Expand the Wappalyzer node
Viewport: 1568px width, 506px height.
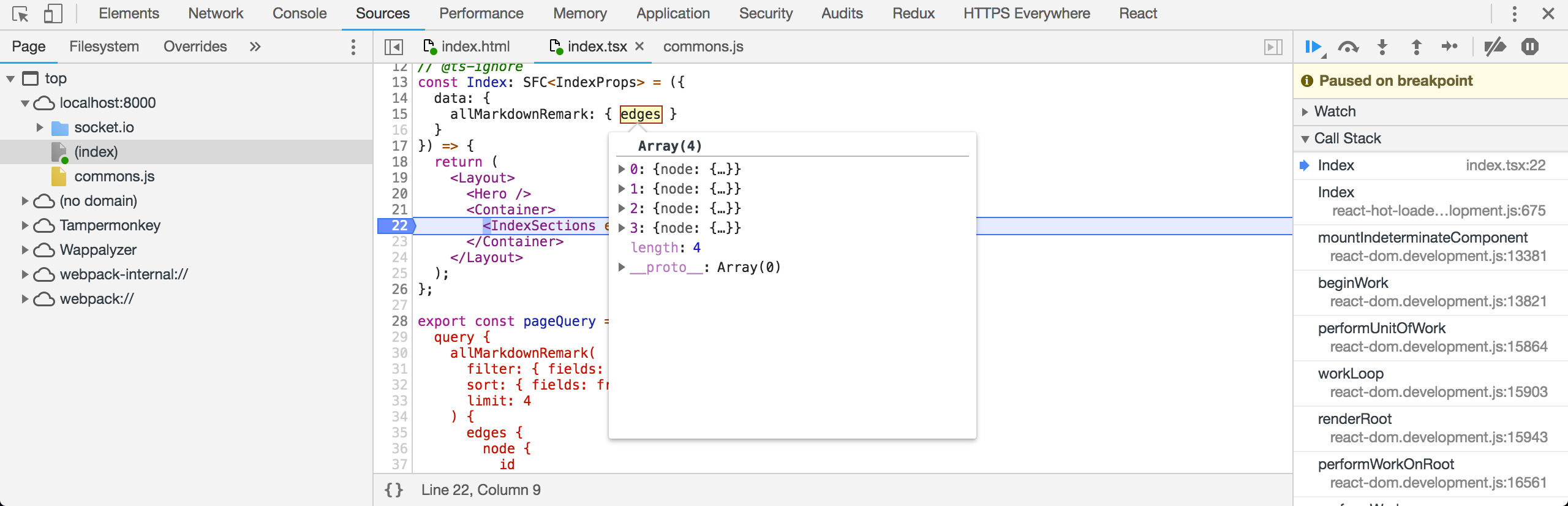(x=25, y=250)
